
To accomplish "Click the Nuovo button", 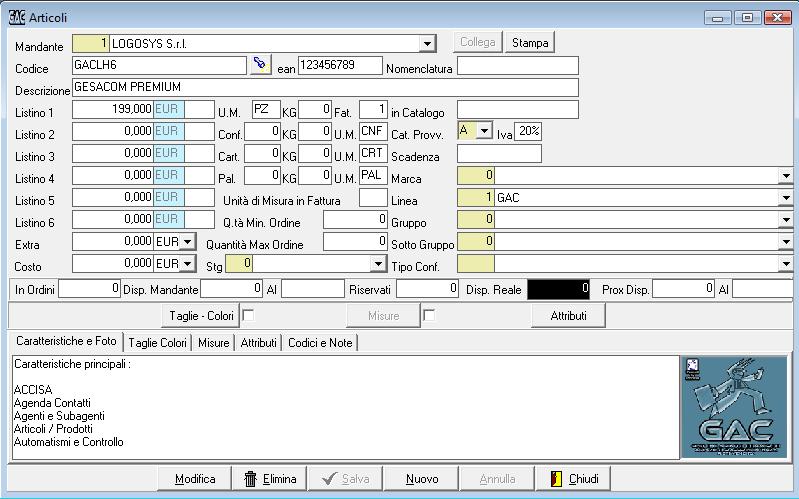I will [422, 479].
